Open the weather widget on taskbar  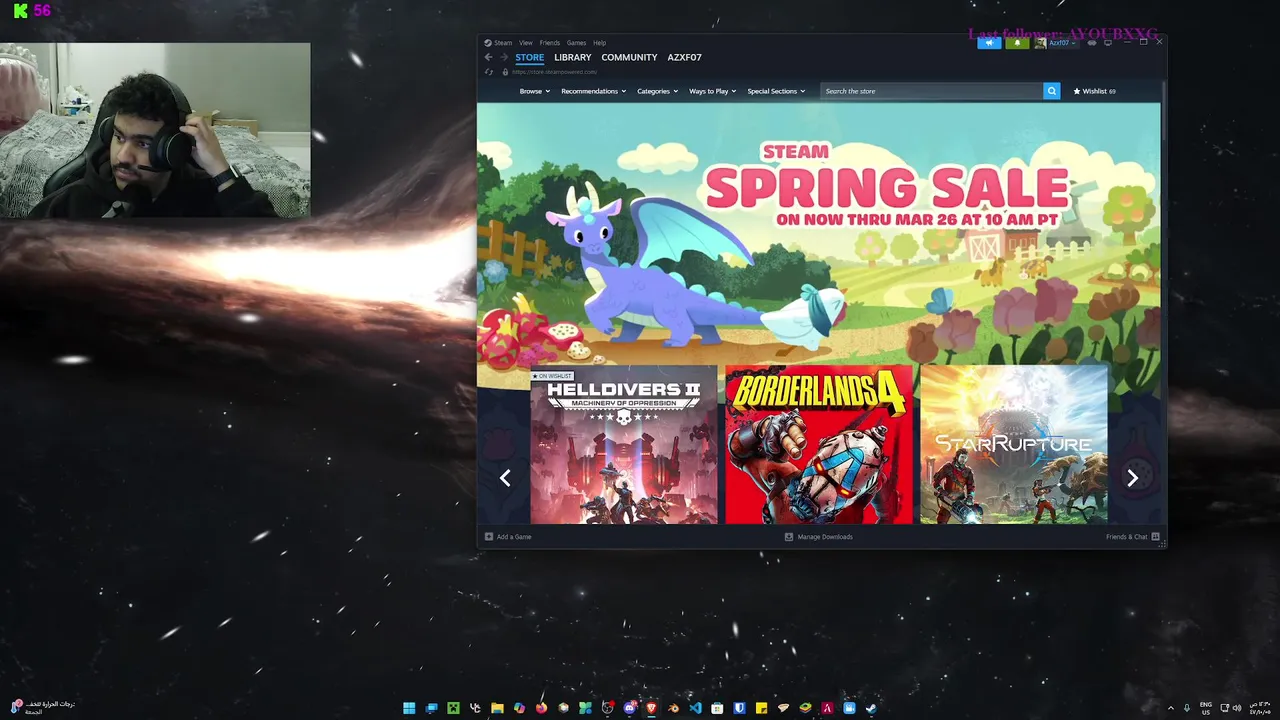pos(42,707)
